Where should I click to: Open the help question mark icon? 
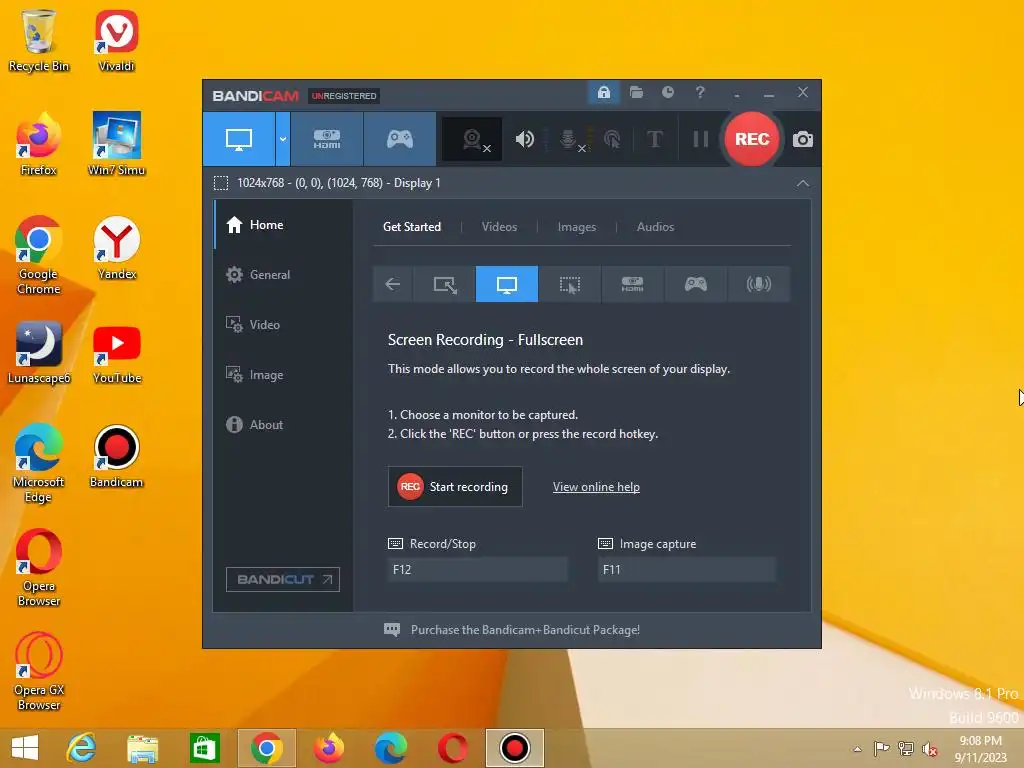tap(700, 93)
